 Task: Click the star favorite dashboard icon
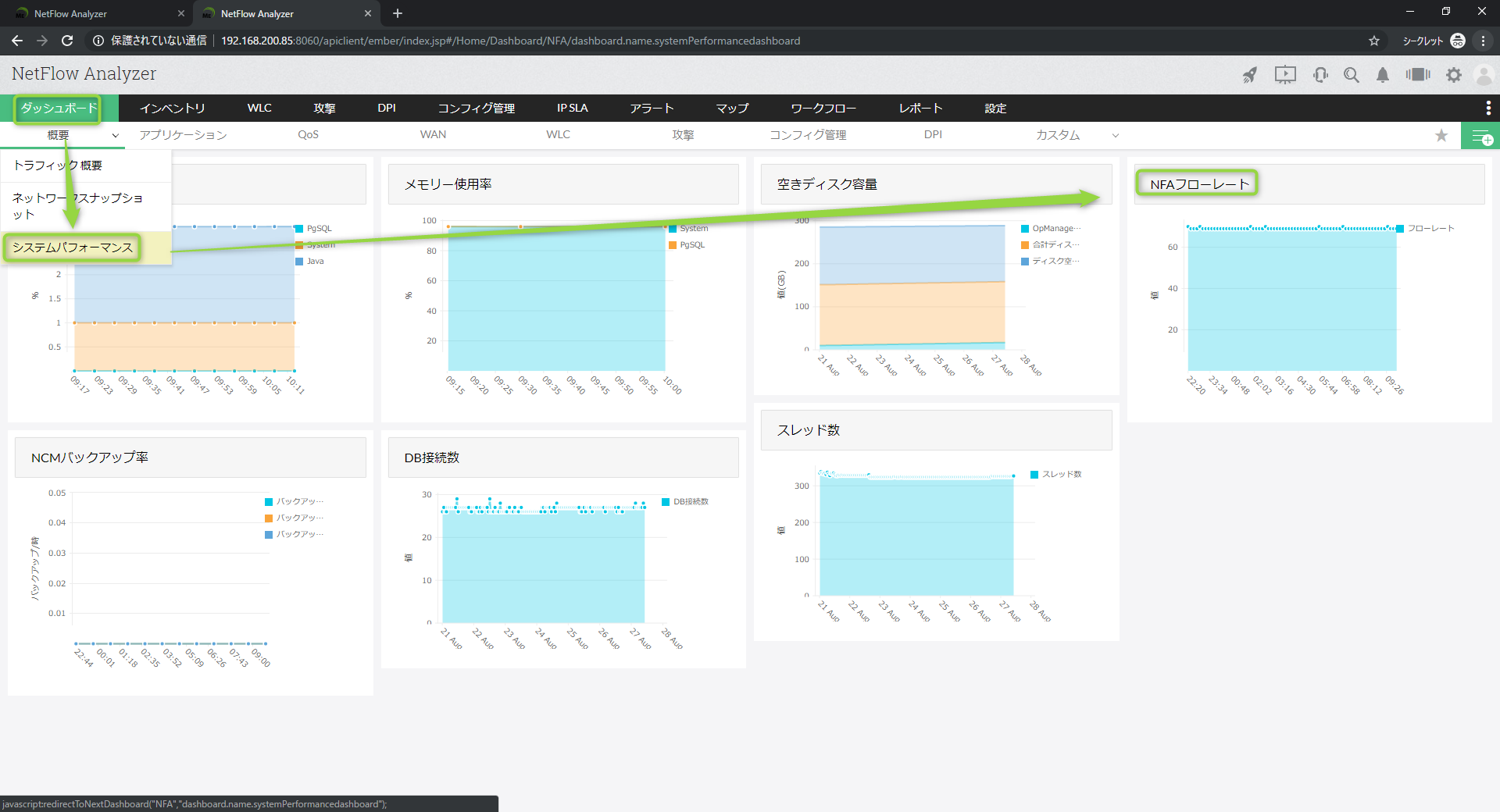(1441, 136)
